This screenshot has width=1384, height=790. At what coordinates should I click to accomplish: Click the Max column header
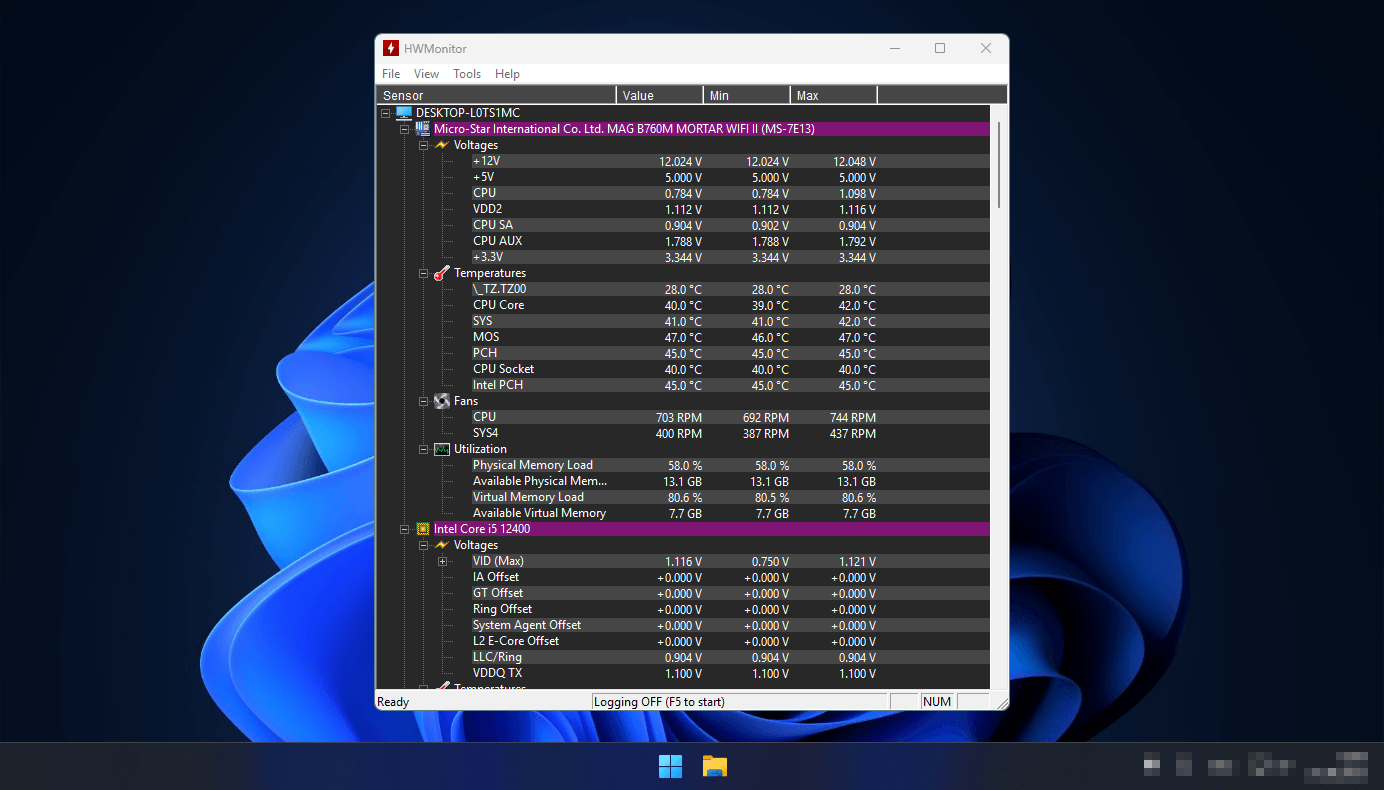click(834, 95)
